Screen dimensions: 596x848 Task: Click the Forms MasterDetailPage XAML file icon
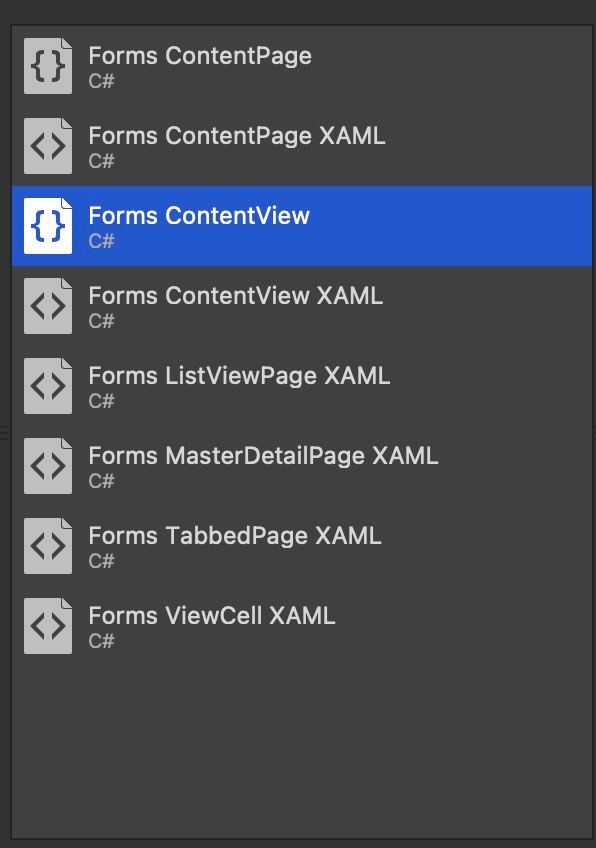48,466
